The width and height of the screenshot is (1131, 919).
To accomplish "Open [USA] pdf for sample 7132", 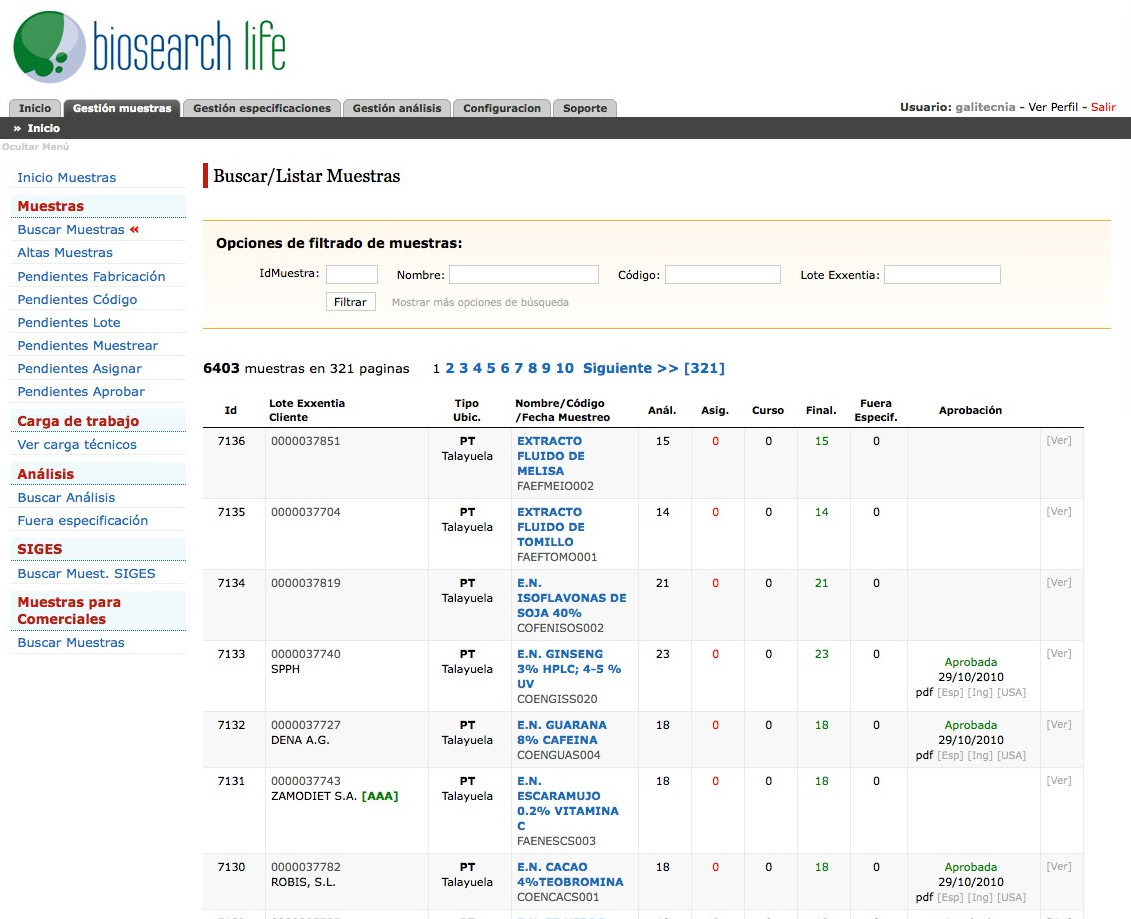I will click(1011, 755).
